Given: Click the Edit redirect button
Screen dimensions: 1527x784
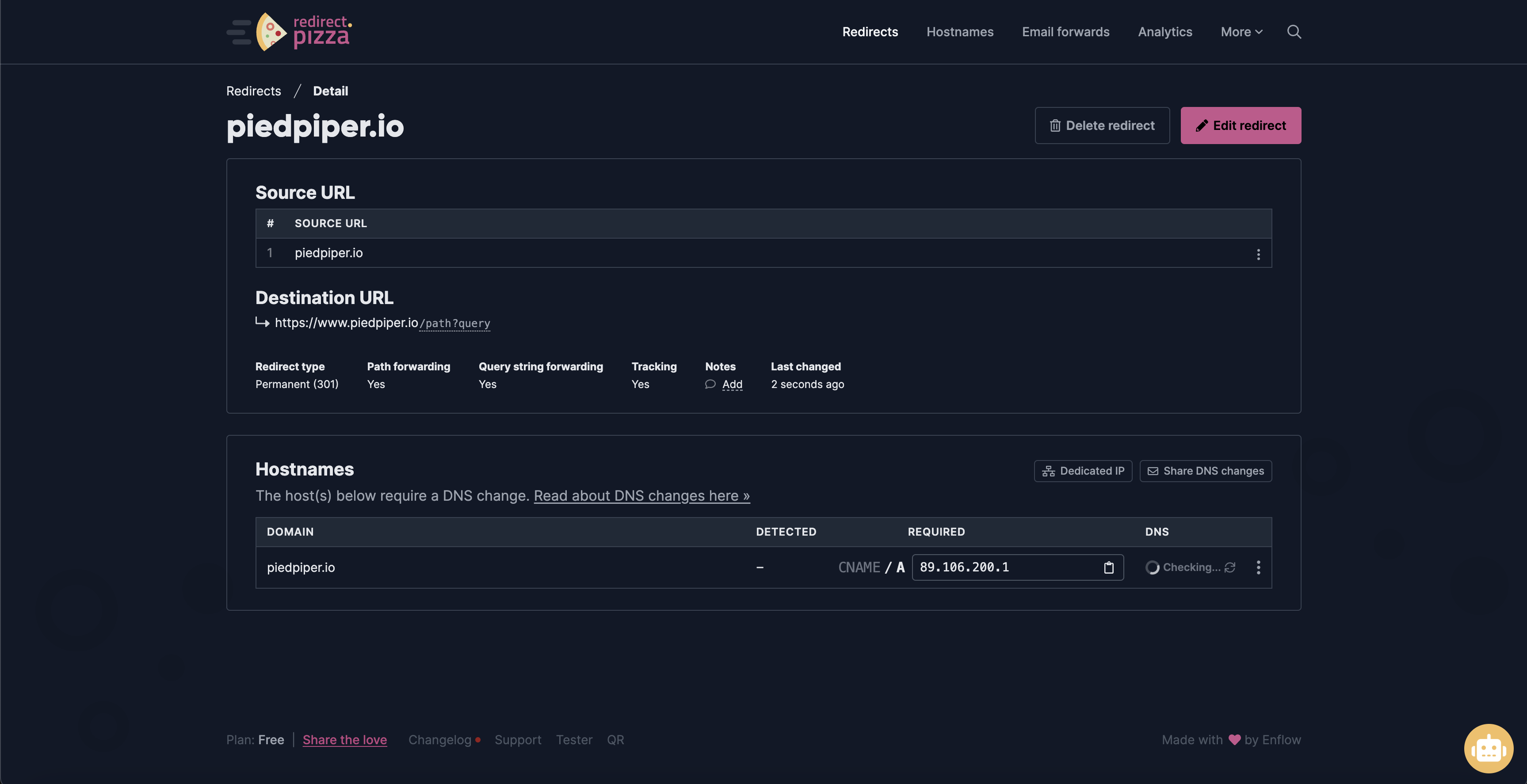Looking at the screenshot, I should [x=1241, y=126].
